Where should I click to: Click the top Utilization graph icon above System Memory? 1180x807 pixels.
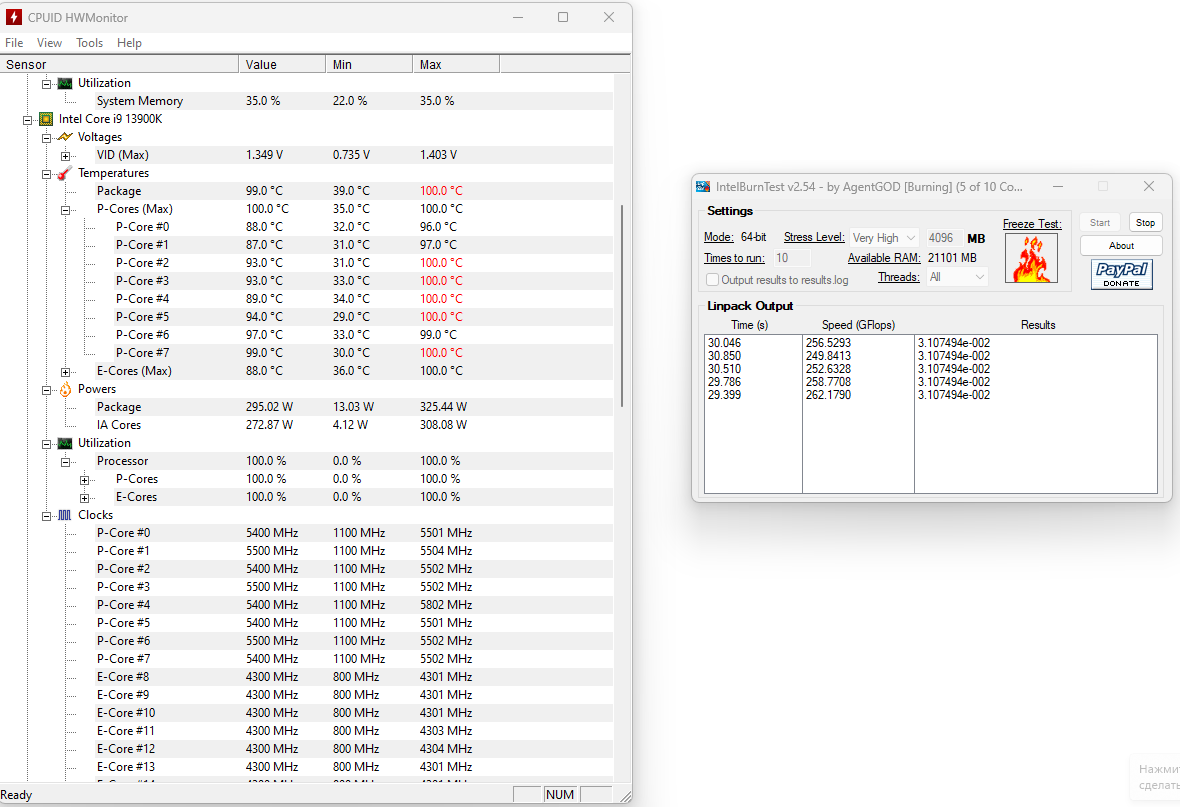tap(65, 83)
